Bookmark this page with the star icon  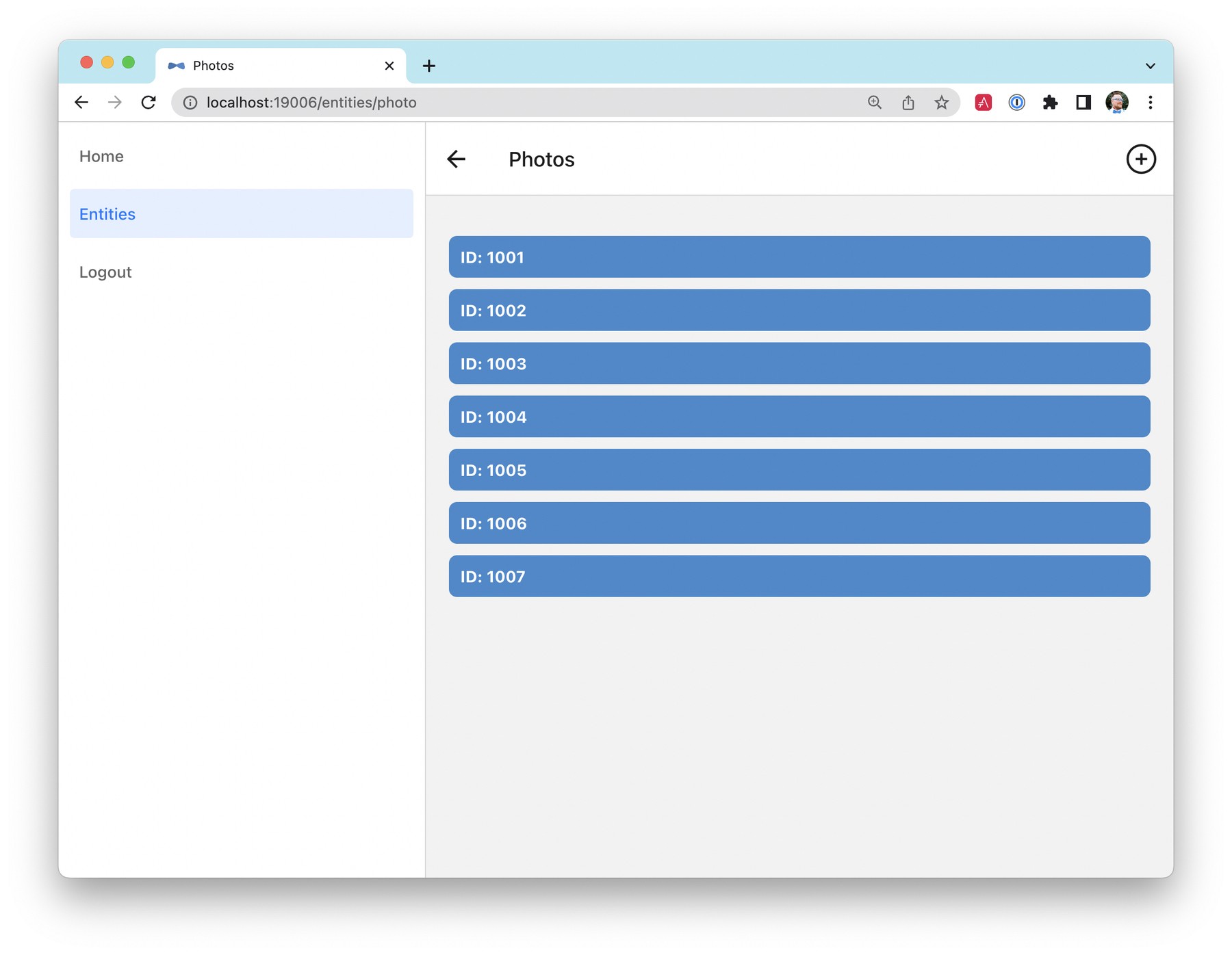(941, 103)
